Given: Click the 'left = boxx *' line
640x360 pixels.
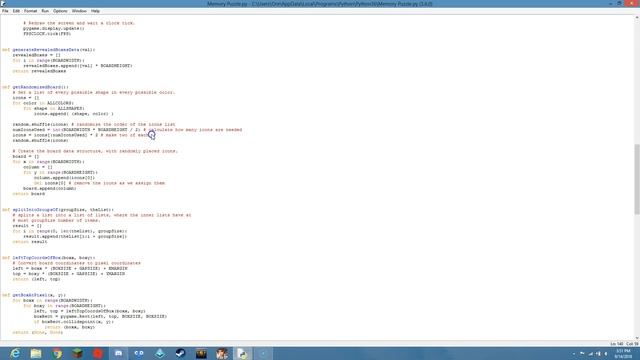Looking at the screenshot, I should click(x=70, y=269).
